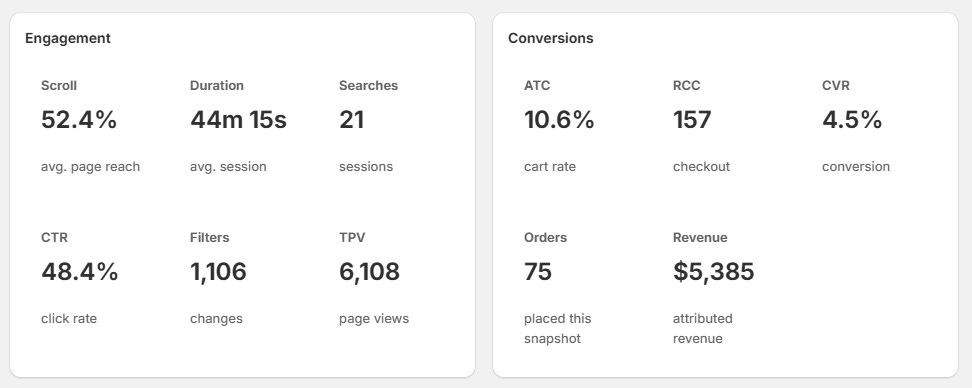Select the Duration 44m 15s metric

[x=238, y=126]
